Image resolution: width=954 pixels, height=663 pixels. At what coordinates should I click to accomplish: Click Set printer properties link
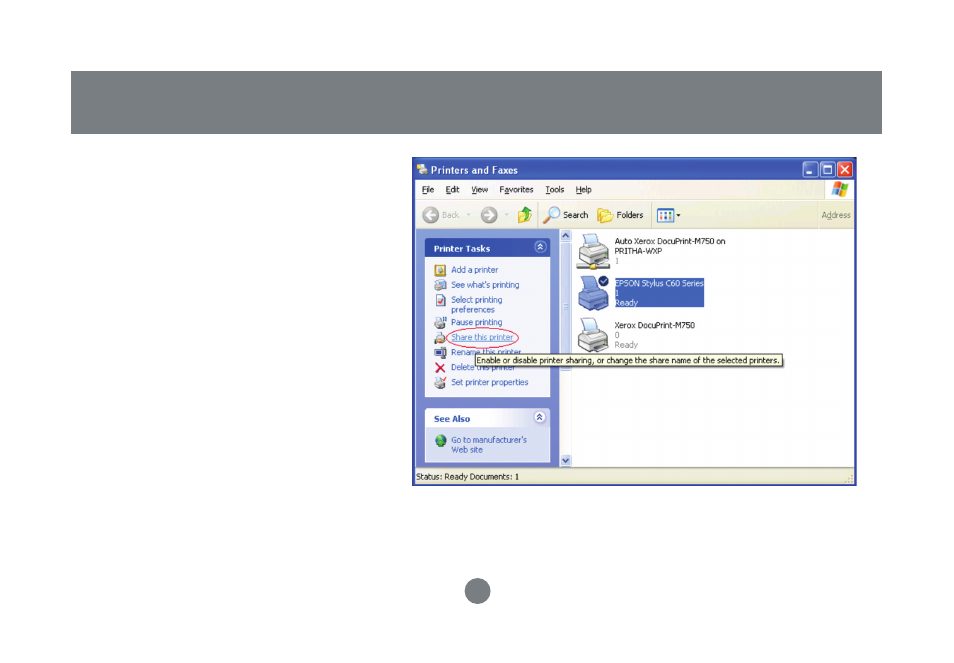coord(490,383)
